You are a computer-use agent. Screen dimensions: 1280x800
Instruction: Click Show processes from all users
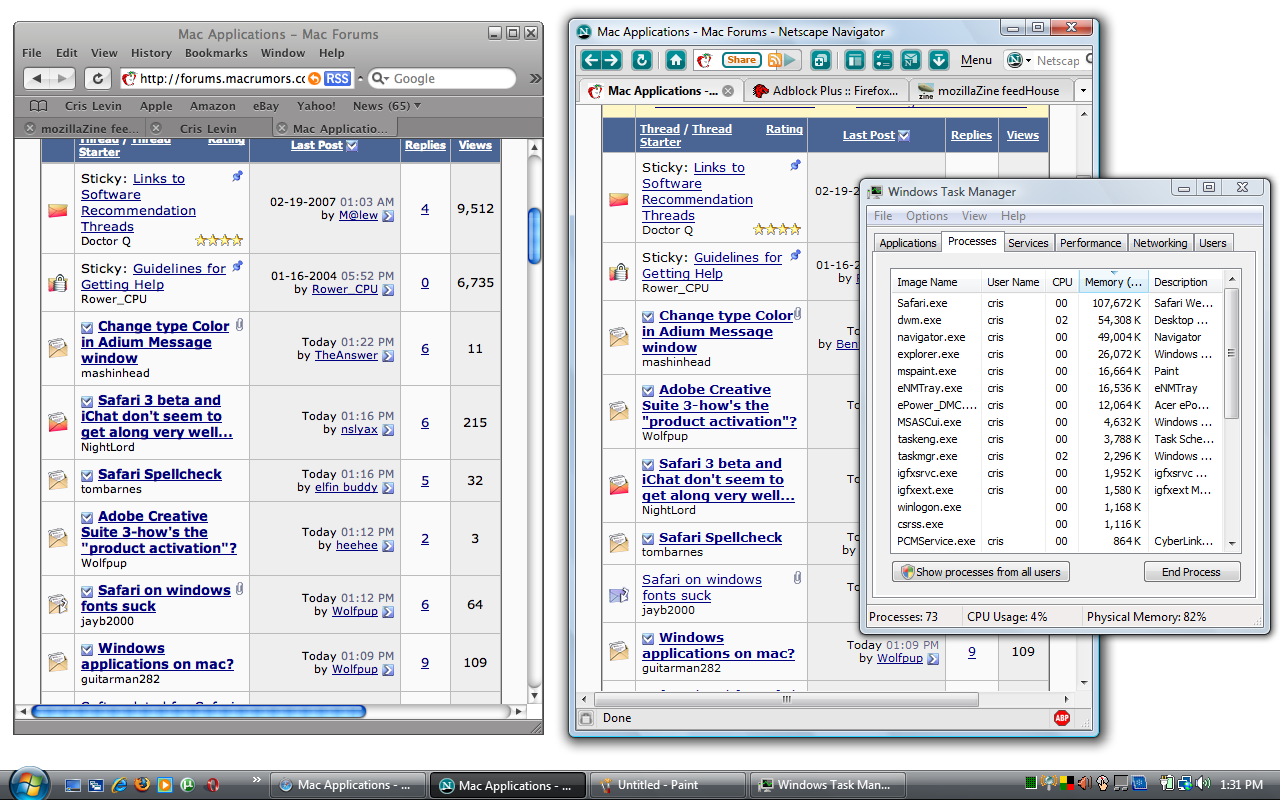click(980, 572)
